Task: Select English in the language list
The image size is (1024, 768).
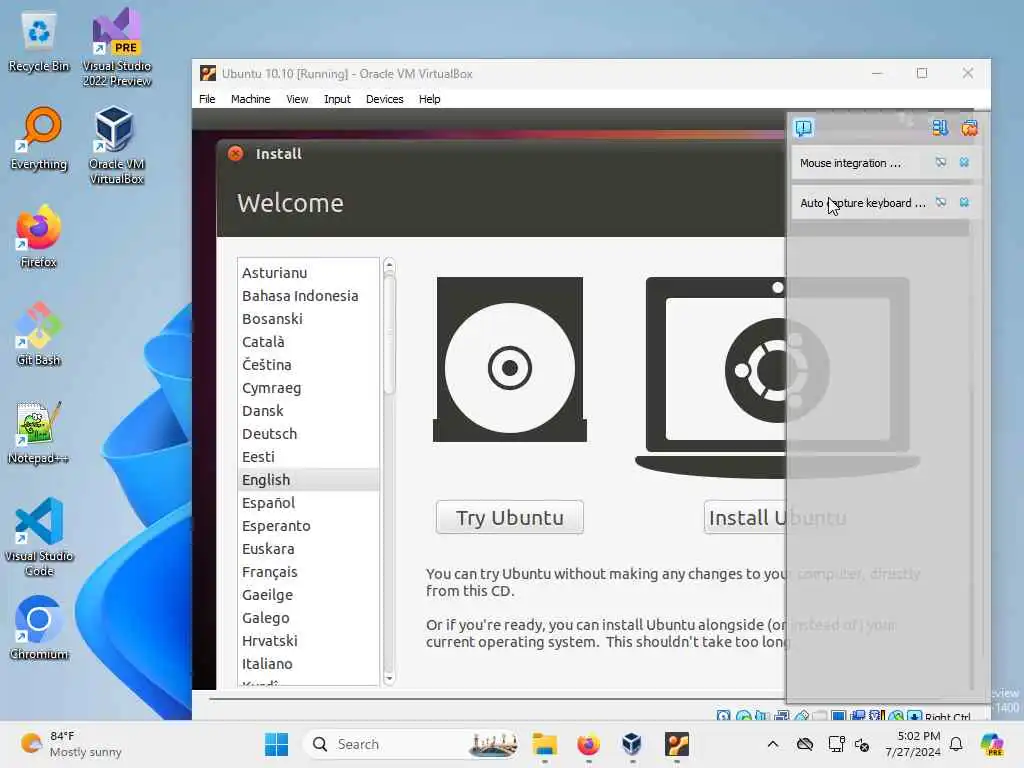Action: 308,479
